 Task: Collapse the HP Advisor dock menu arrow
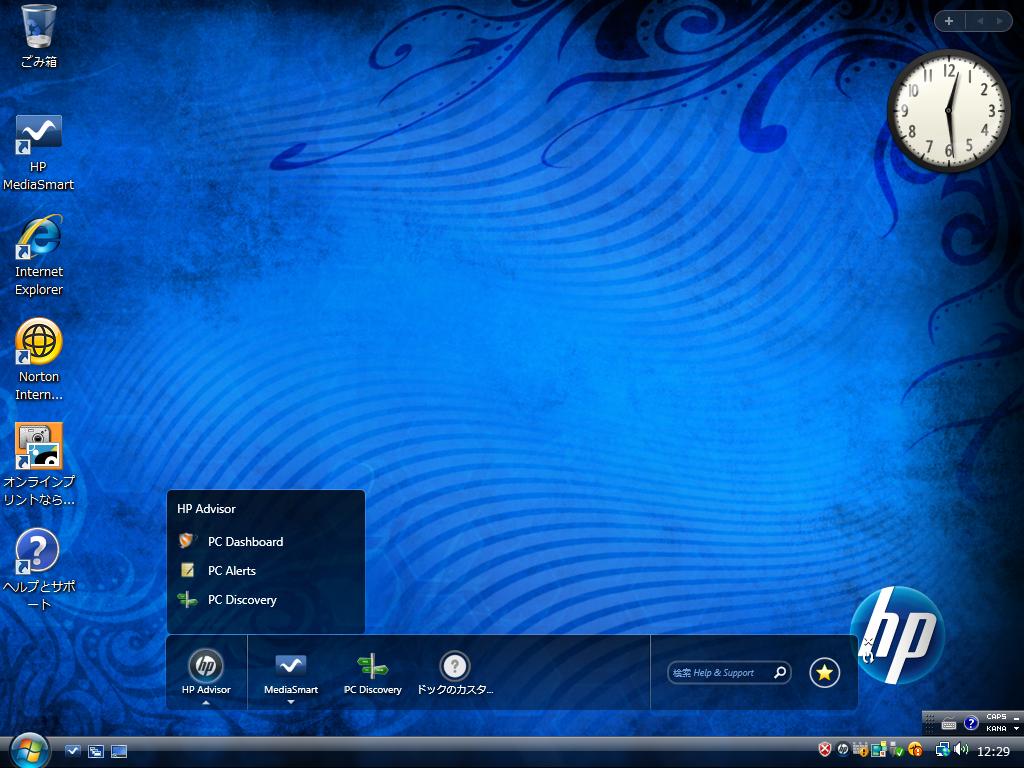pos(206,703)
